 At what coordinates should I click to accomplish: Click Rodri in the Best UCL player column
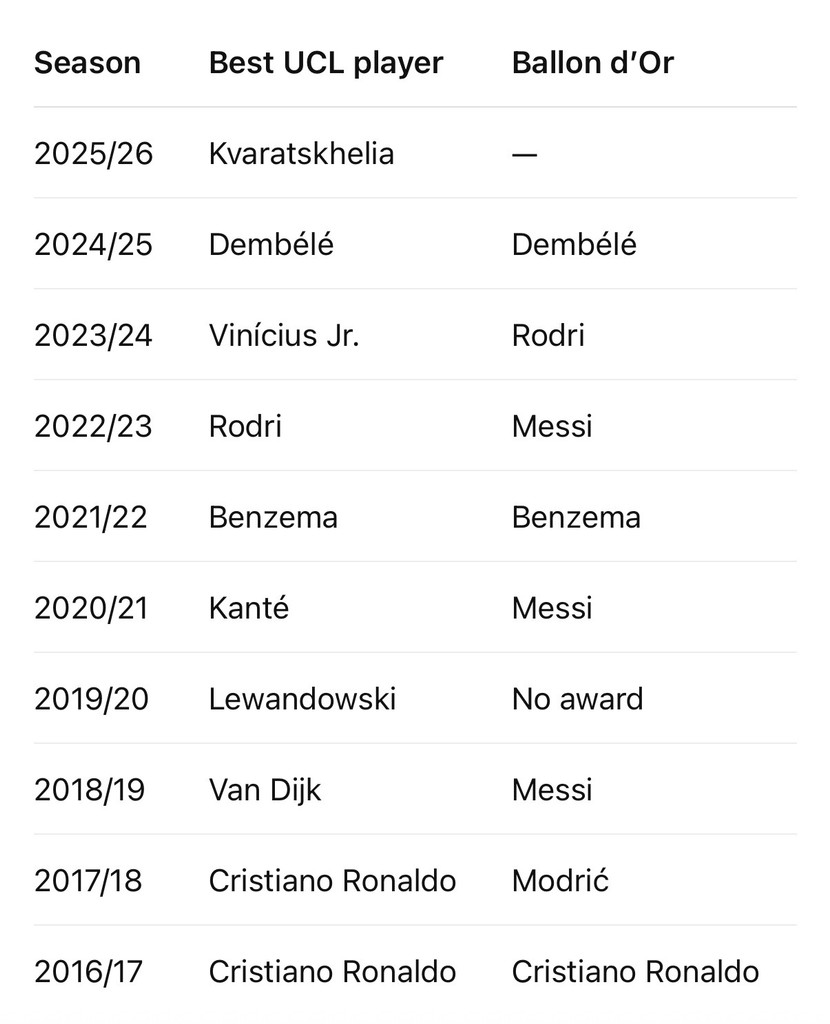pos(245,426)
